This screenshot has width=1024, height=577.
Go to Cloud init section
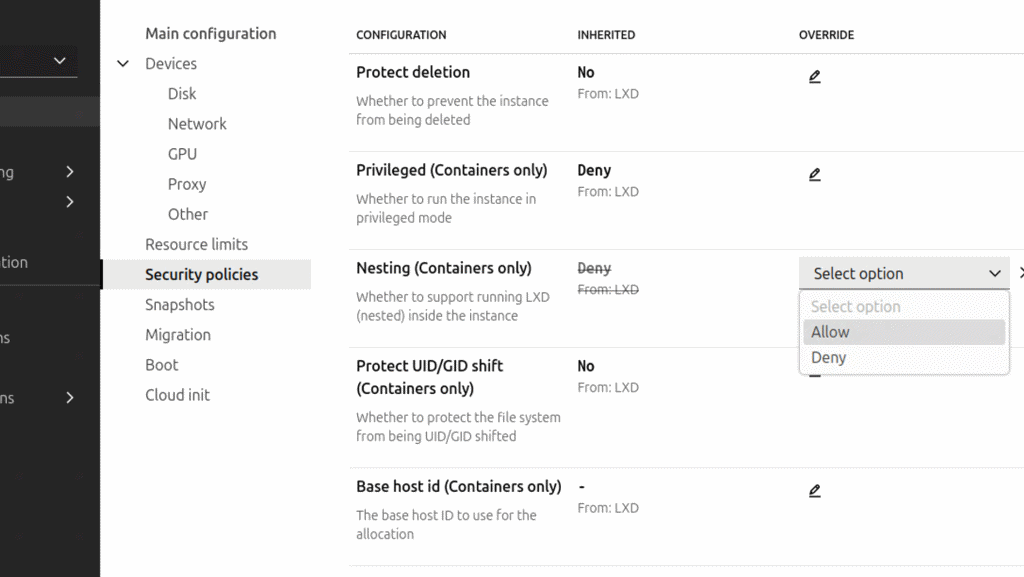pyautogui.click(x=177, y=395)
